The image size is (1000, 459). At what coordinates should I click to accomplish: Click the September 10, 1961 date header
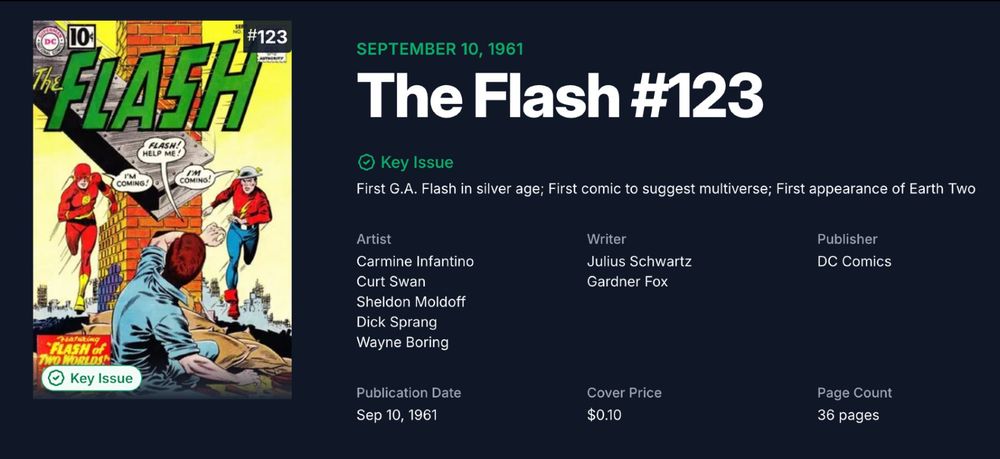point(440,49)
